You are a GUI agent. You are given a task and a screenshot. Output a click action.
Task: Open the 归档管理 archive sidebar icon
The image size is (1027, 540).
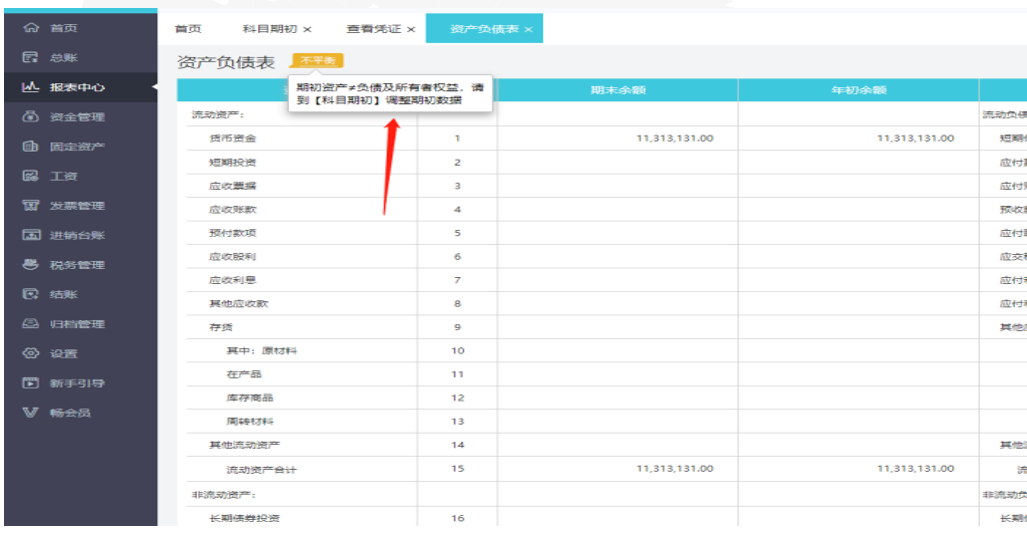point(31,324)
